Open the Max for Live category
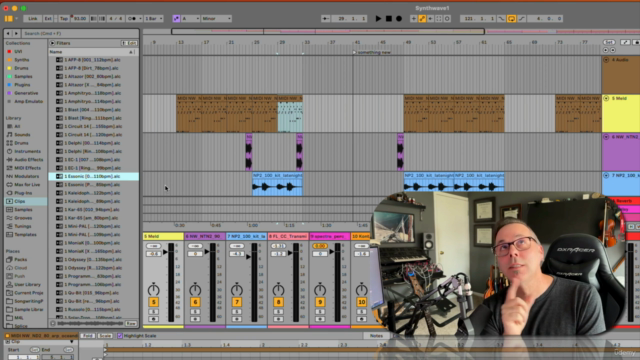Screen dimensions: 640x360 point(27,184)
